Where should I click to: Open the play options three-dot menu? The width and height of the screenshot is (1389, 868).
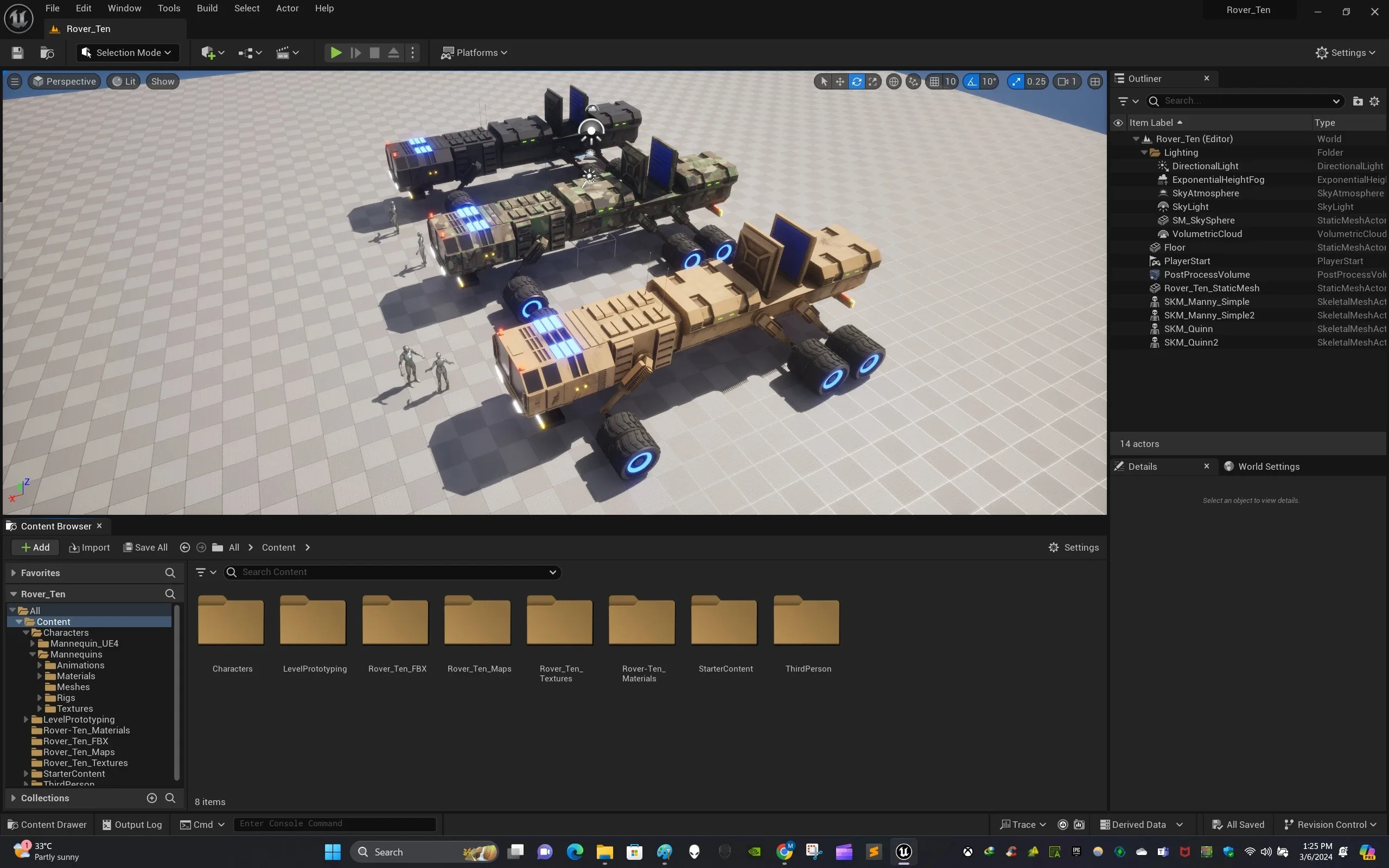[x=413, y=53]
